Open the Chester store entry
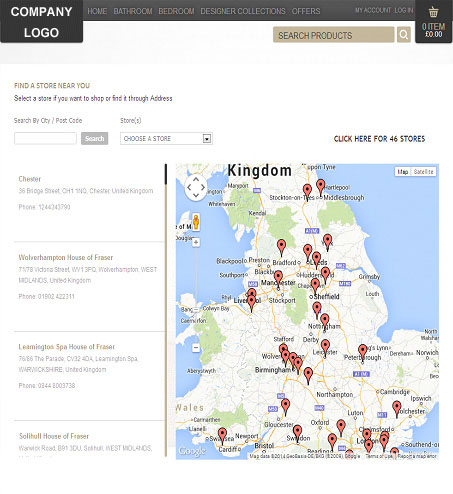 pos(30,179)
